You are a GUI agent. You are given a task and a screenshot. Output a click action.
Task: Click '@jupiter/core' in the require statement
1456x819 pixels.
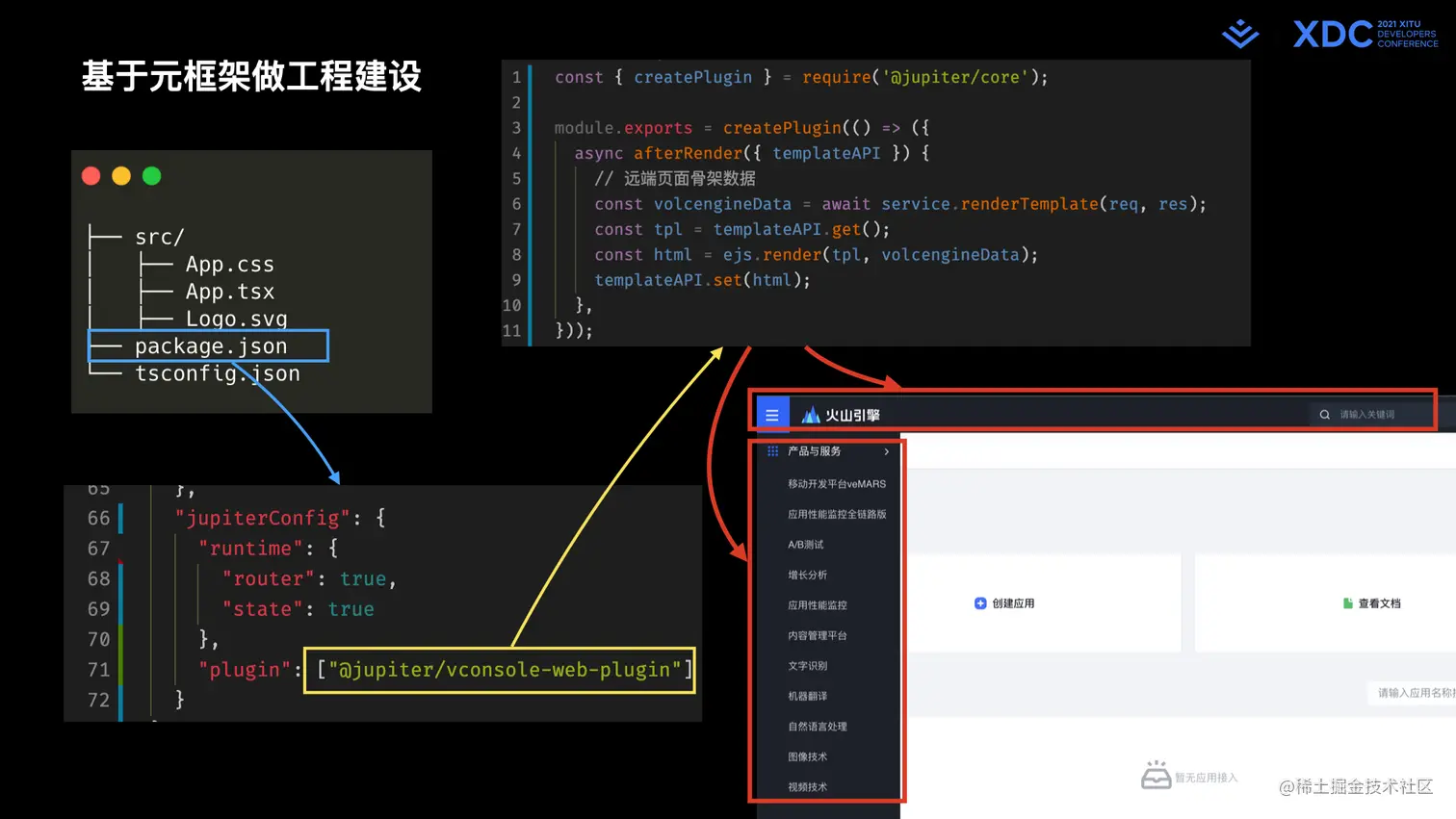pyautogui.click(x=955, y=77)
